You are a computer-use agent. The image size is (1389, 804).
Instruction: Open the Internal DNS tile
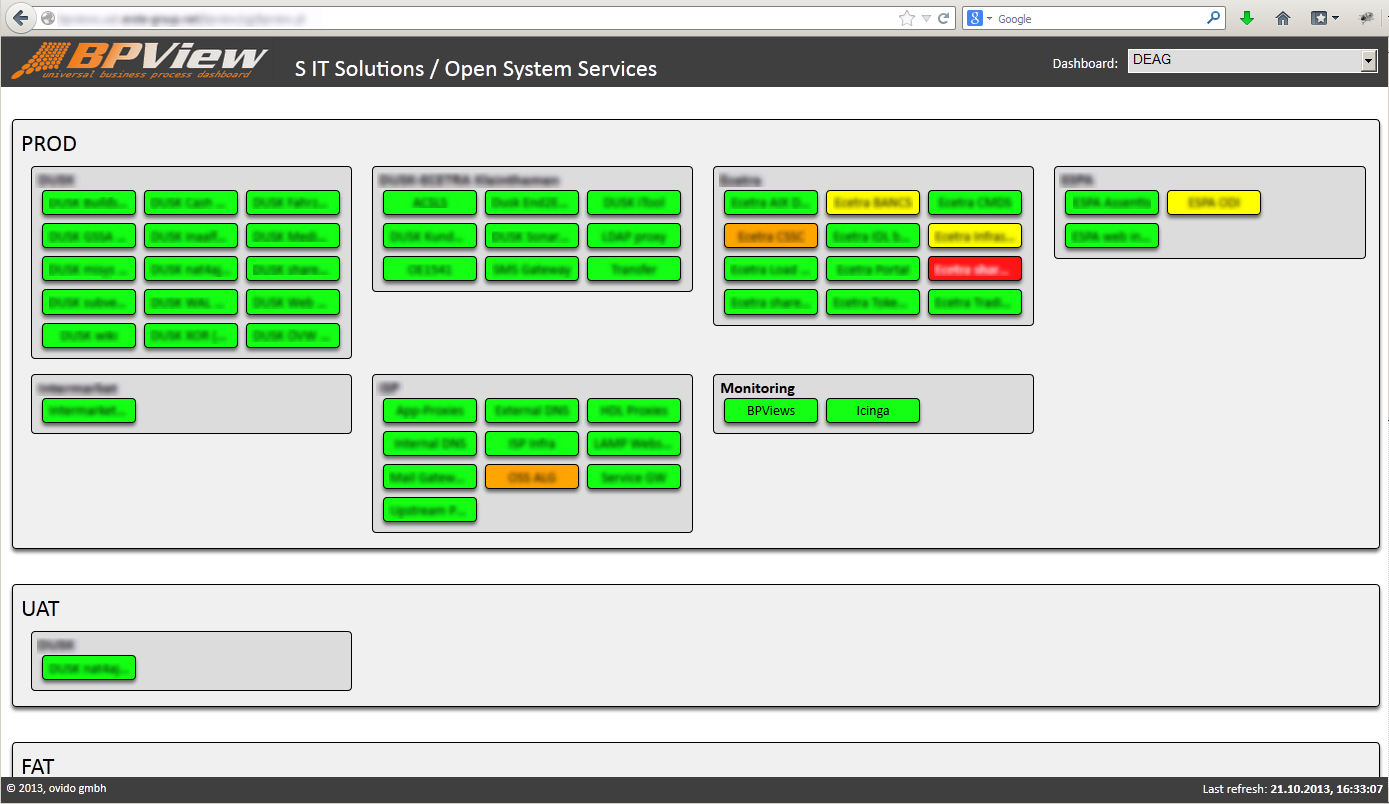pos(430,444)
